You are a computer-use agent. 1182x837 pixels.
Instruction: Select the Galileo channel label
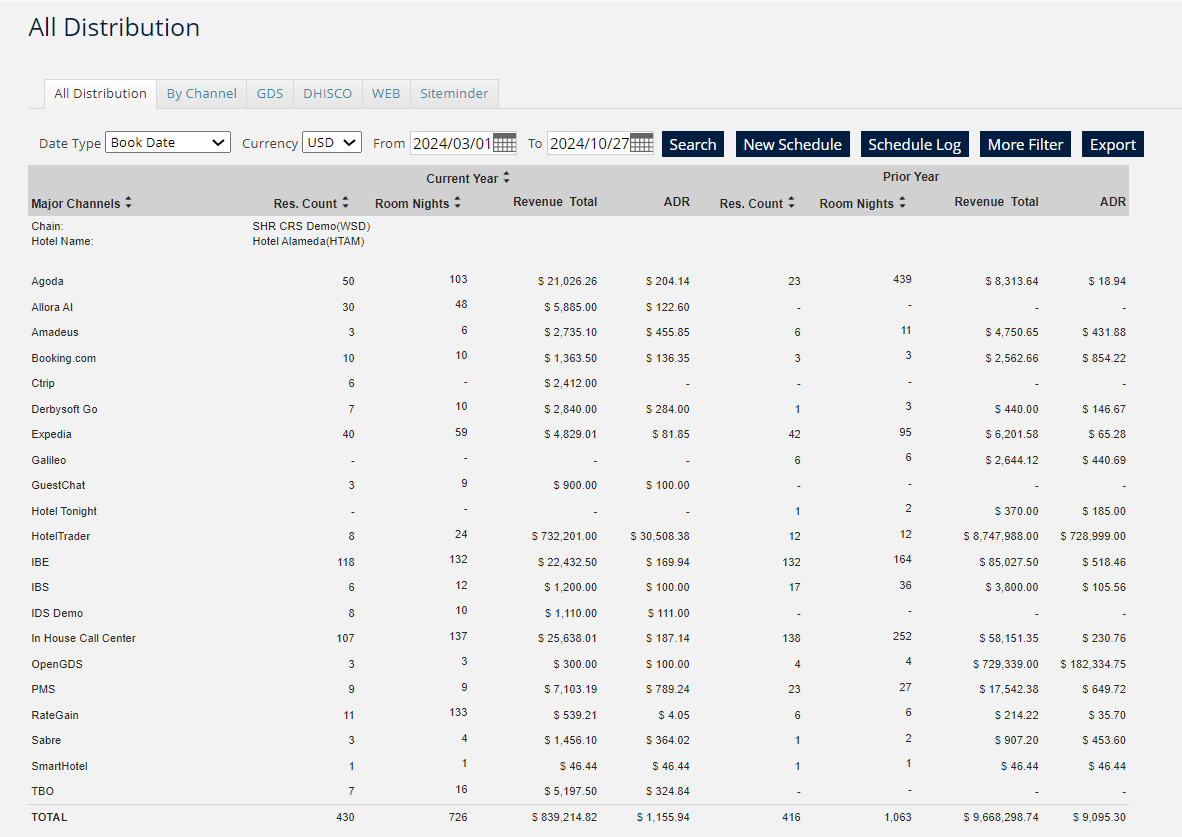coord(48,460)
